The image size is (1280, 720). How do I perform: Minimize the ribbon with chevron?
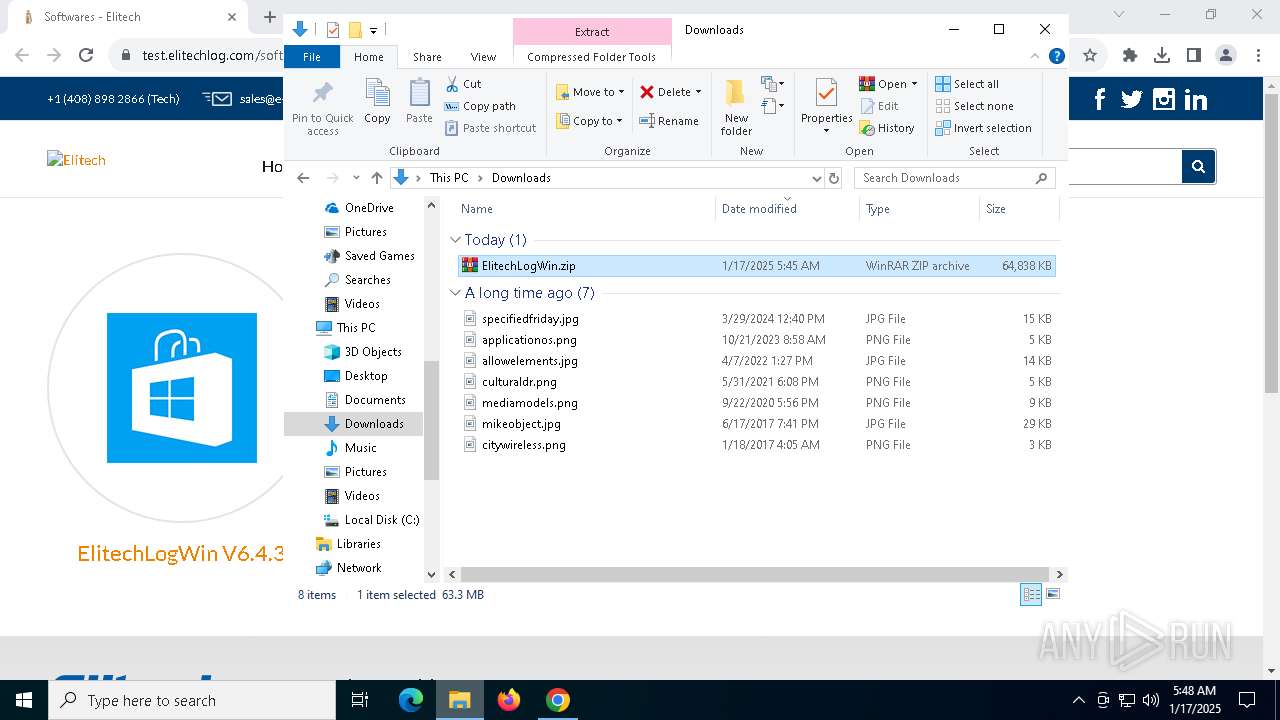point(1036,57)
